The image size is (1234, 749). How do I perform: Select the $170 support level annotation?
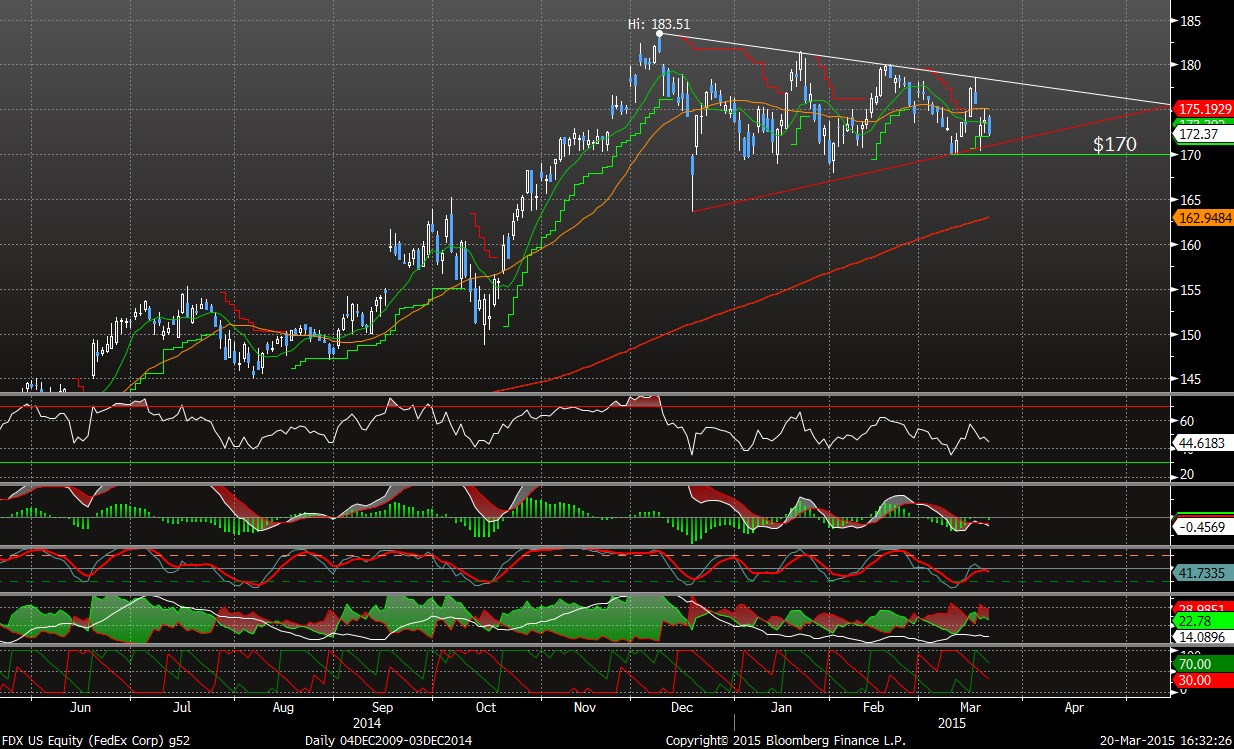[x=1114, y=145]
